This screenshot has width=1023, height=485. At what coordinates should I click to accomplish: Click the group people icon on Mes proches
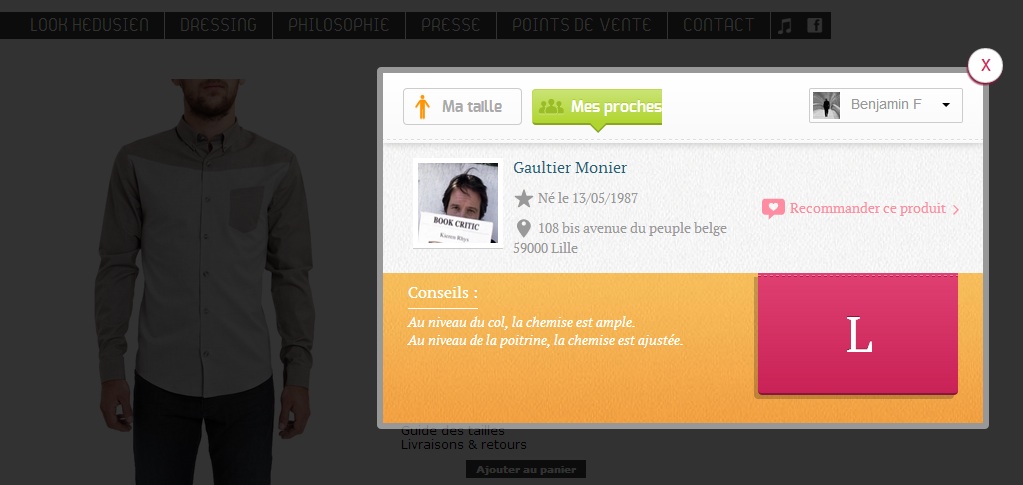click(x=551, y=106)
